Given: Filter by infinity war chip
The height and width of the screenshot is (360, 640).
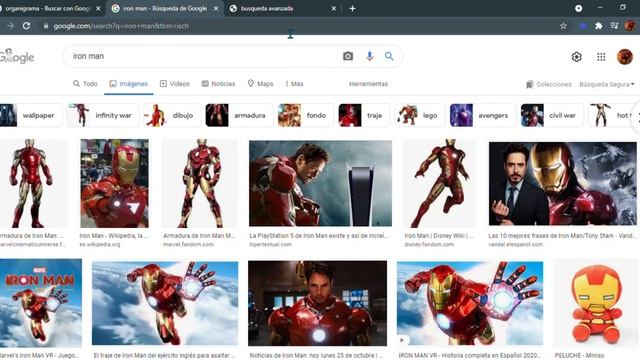Looking at the screenshot, I should pos(103,116).
